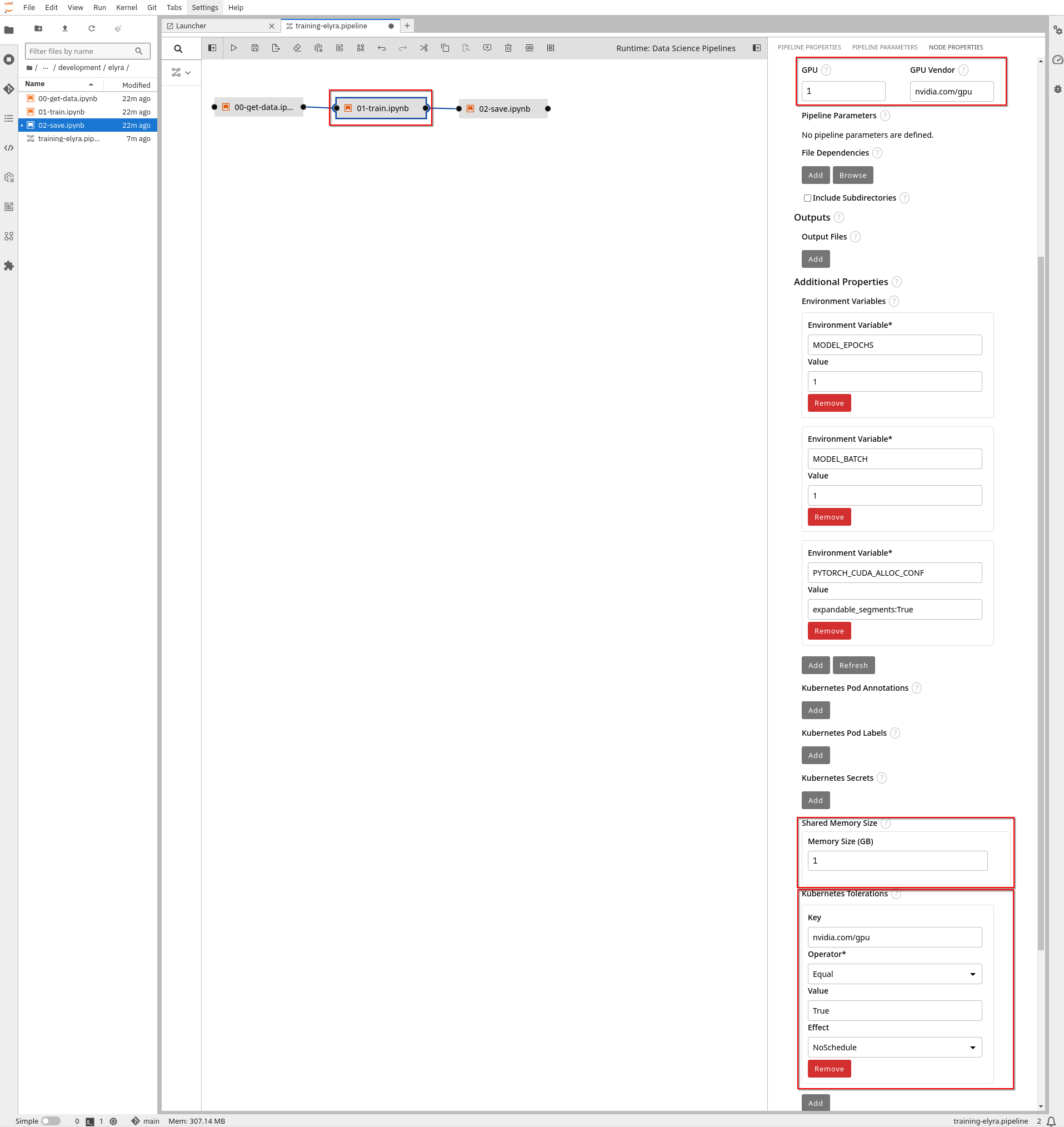This screenshot has height=1127, width=1064.
Task: Expand the collapsed breadcrumb ellipsis path
Action: pyautogui.click(x=46, y=67)
